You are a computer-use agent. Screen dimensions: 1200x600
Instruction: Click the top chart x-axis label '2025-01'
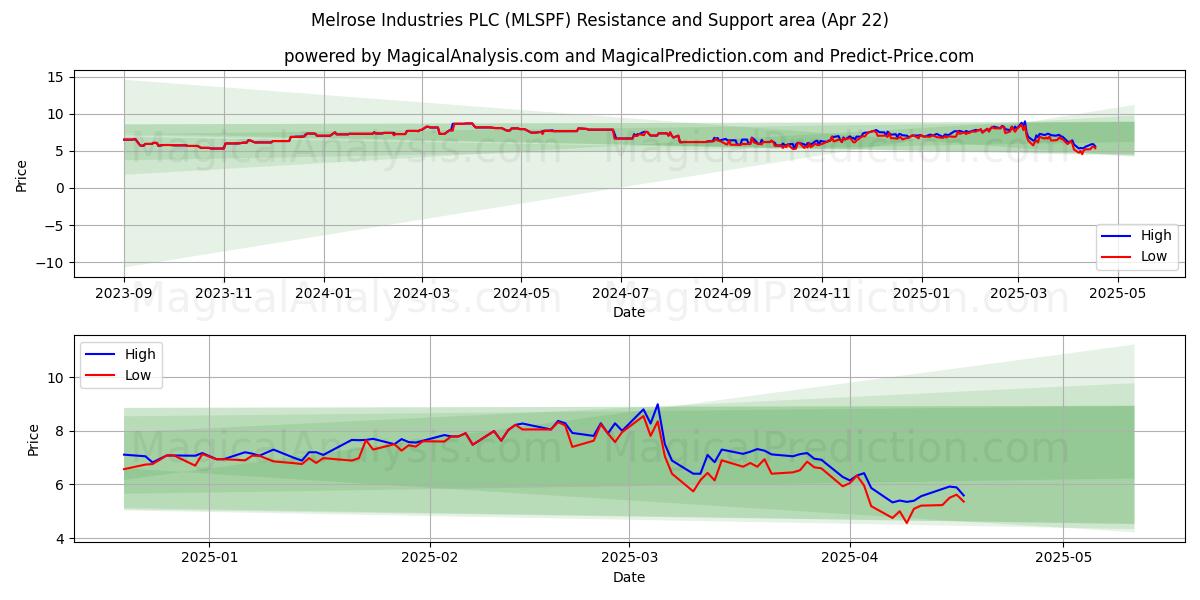[920, 295]
